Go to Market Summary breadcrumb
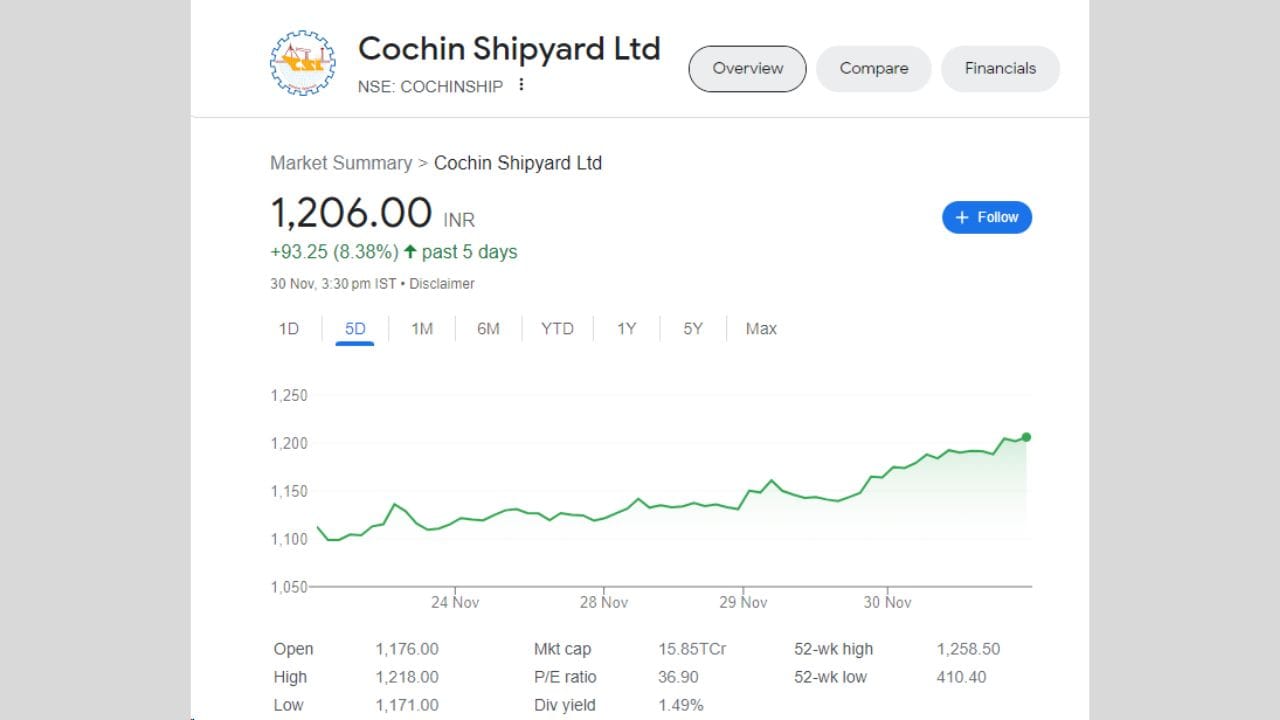 tap(341, 163)
